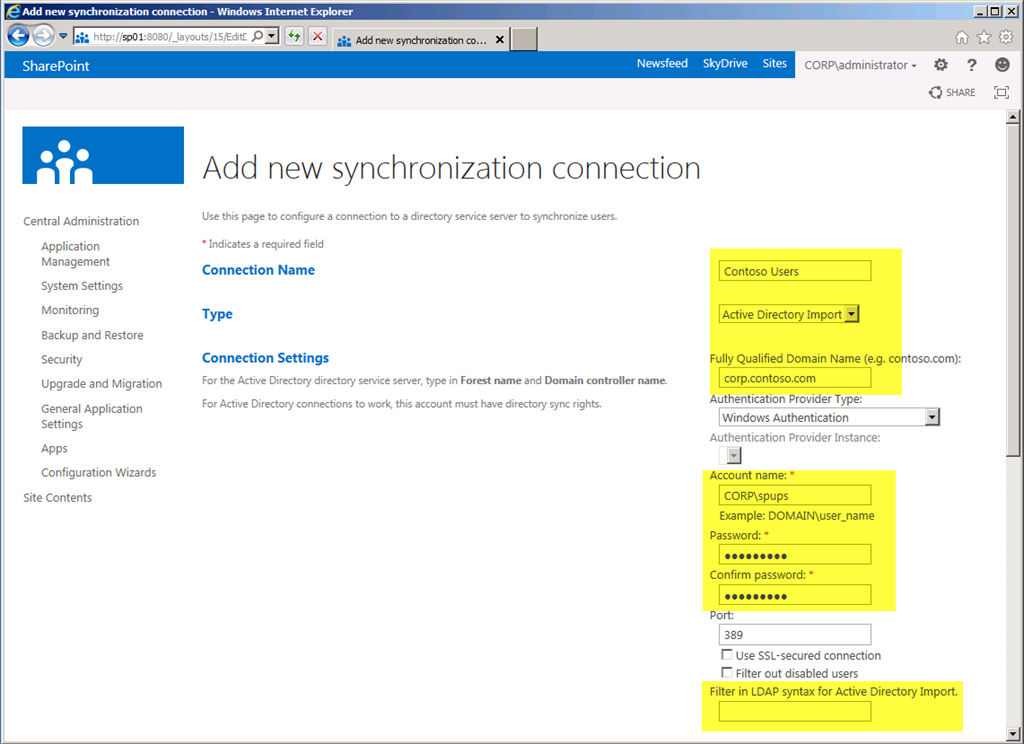Click the green Refresh page icon
Image resolution: width=1024 pixels, height=744 pixels.
tap(294, 36)
